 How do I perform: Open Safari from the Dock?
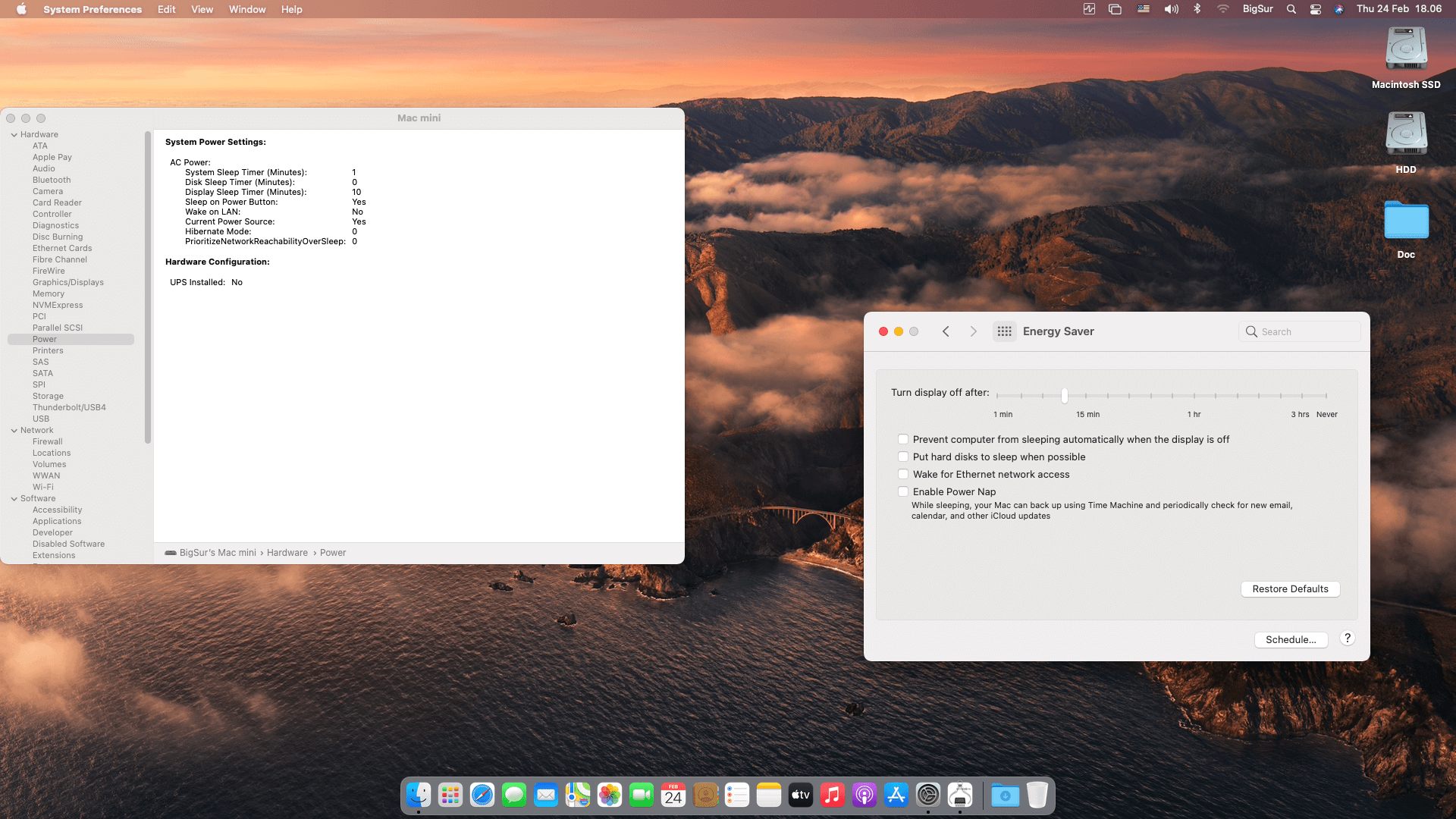tap(482, 795)
